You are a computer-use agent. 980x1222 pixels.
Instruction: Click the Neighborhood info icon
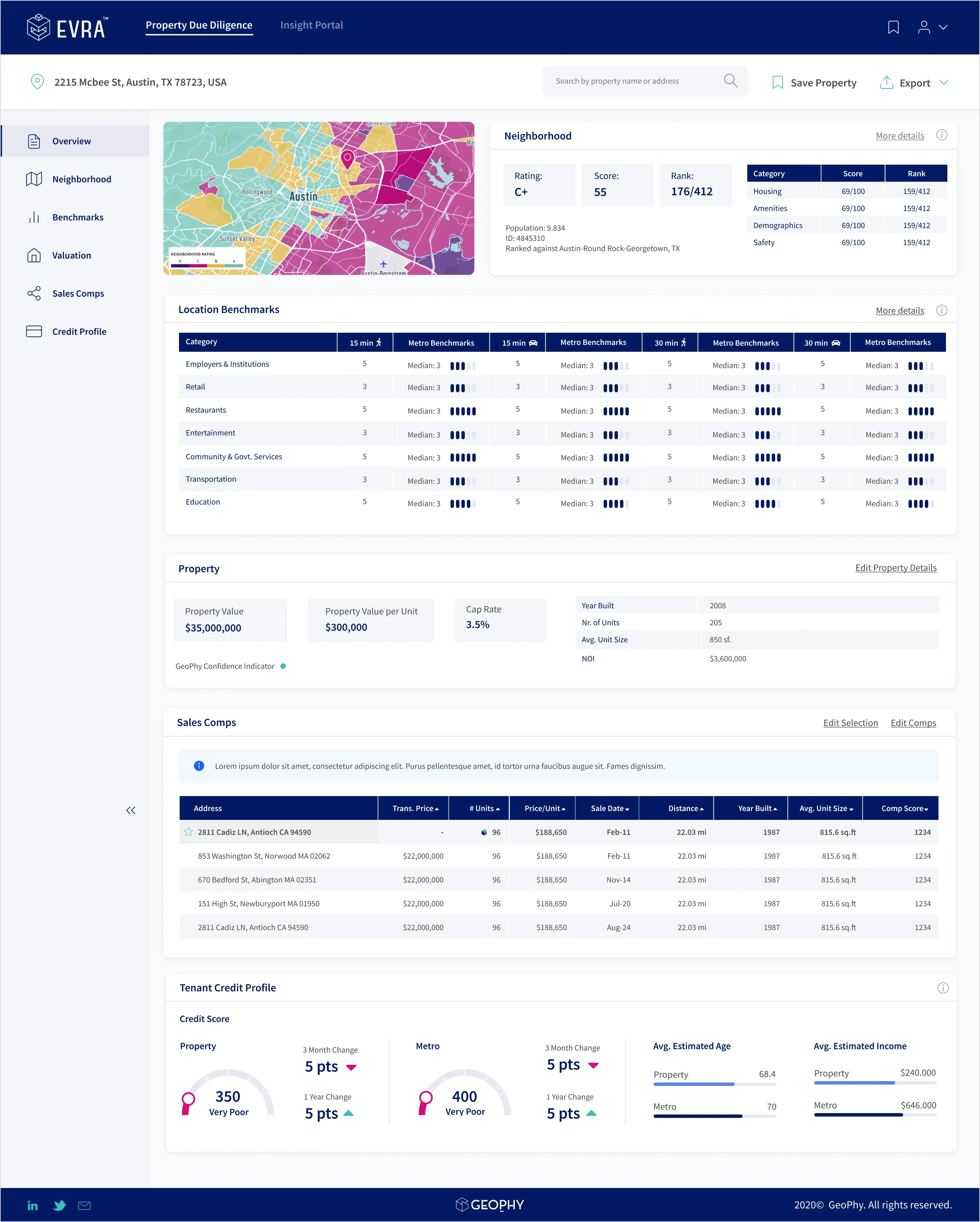coord(942,135)
